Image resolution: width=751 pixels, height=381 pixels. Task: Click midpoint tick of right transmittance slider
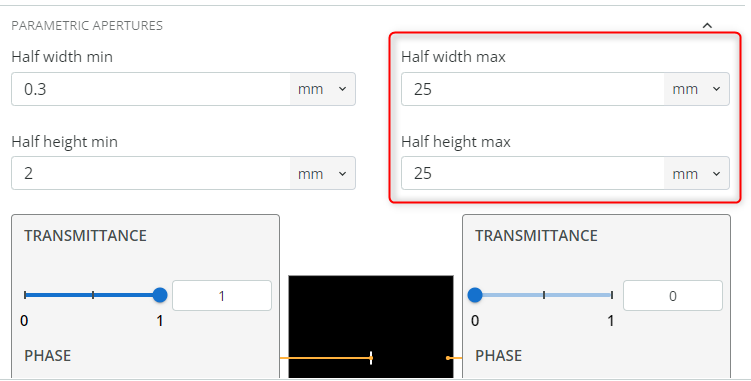[x=544, y=295]
